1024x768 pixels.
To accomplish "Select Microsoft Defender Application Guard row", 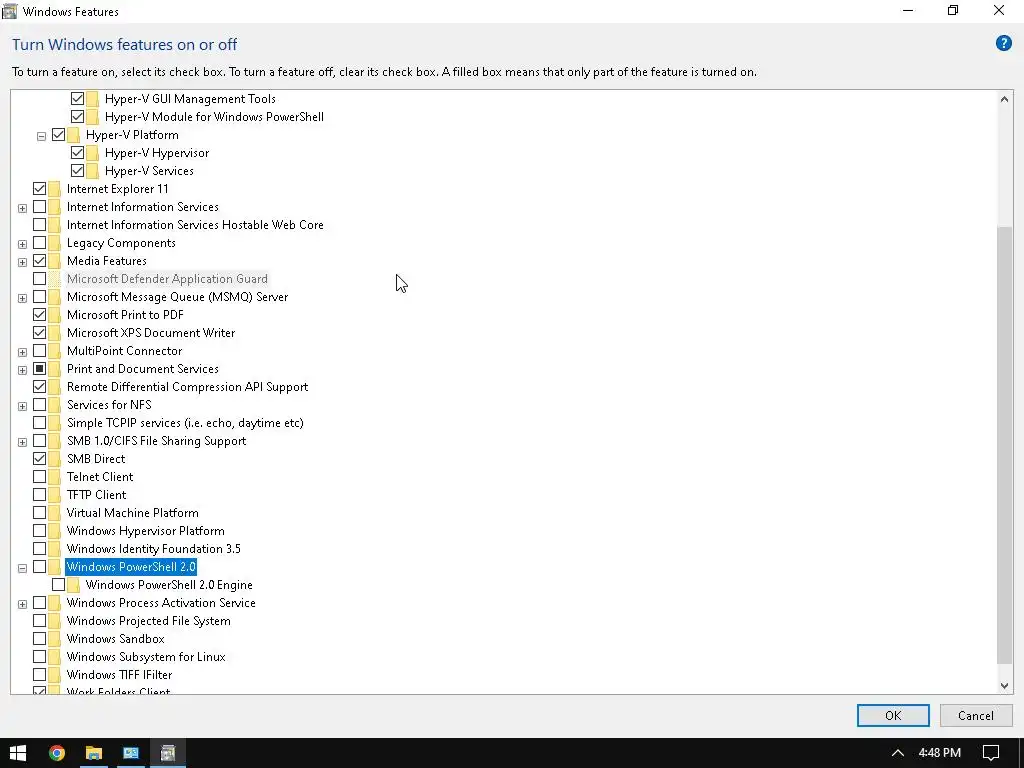I will [x=167, y=279].
